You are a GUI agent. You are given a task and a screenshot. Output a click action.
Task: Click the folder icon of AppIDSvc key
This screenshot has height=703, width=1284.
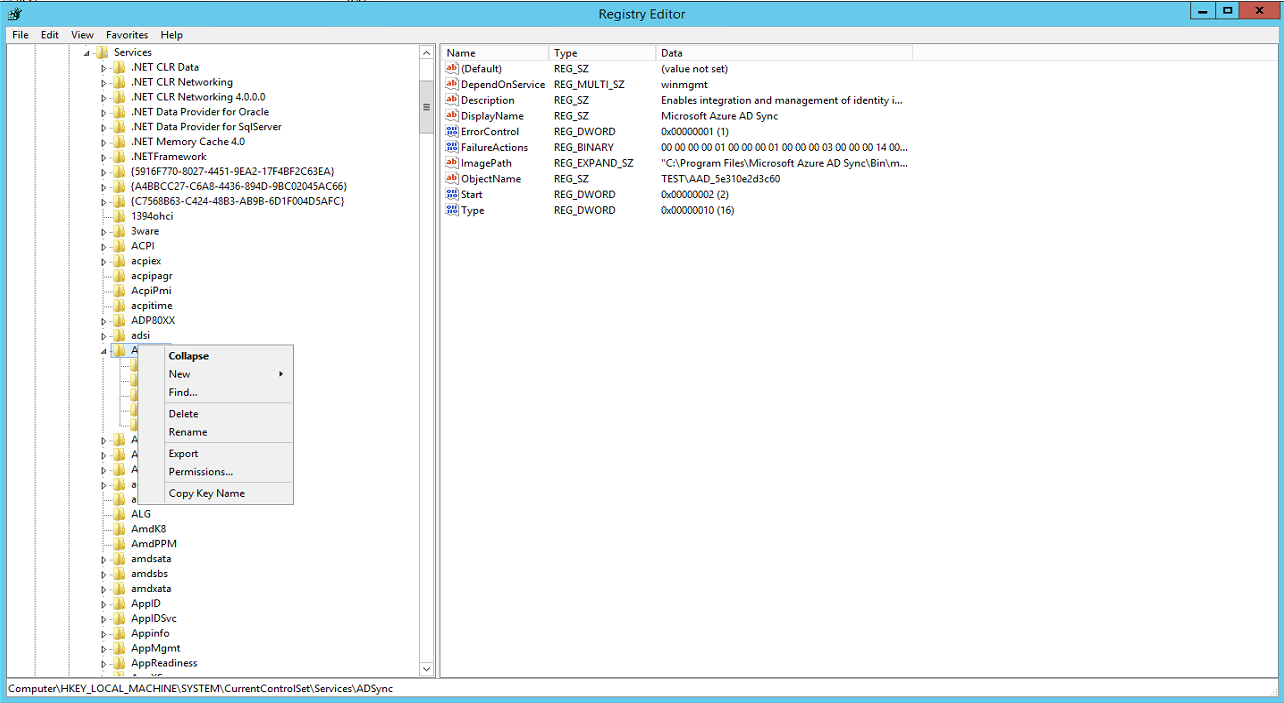119,619
